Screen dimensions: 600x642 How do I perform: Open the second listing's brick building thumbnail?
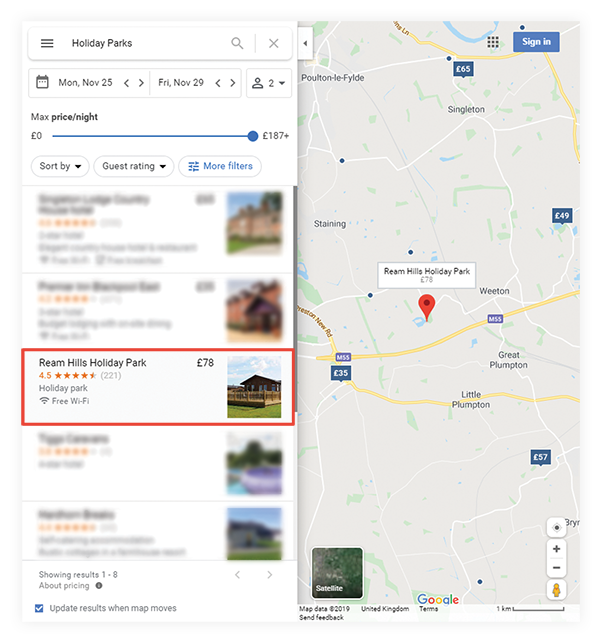click(254, 311)
